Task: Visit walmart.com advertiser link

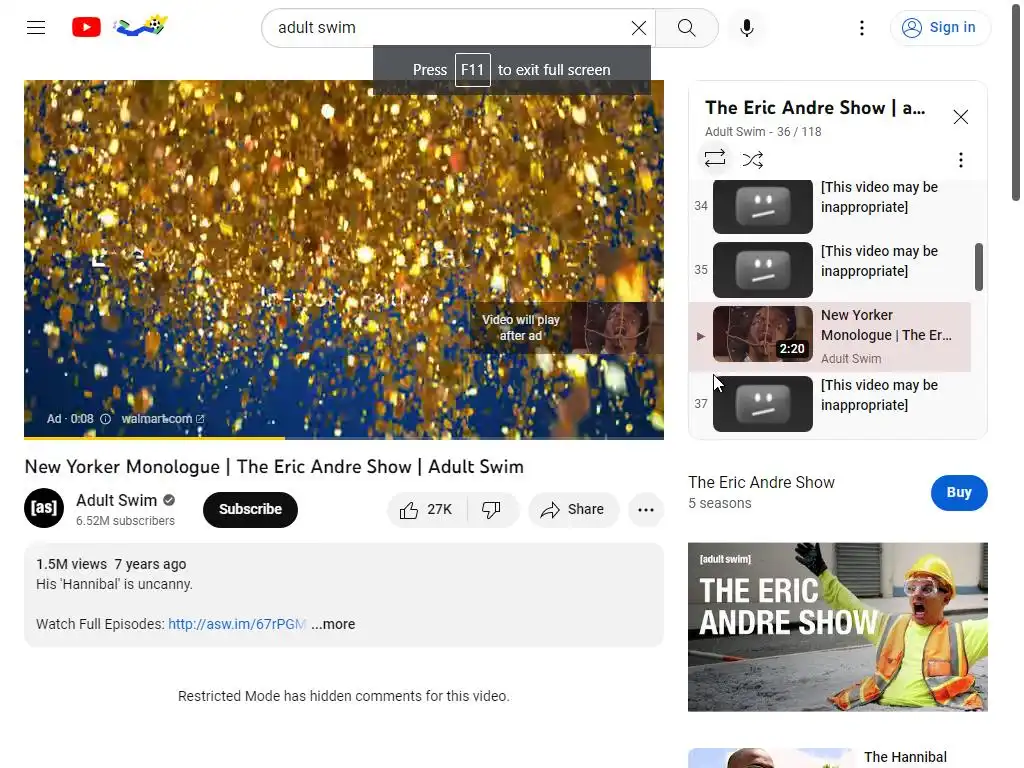Action: coord(162,419)
